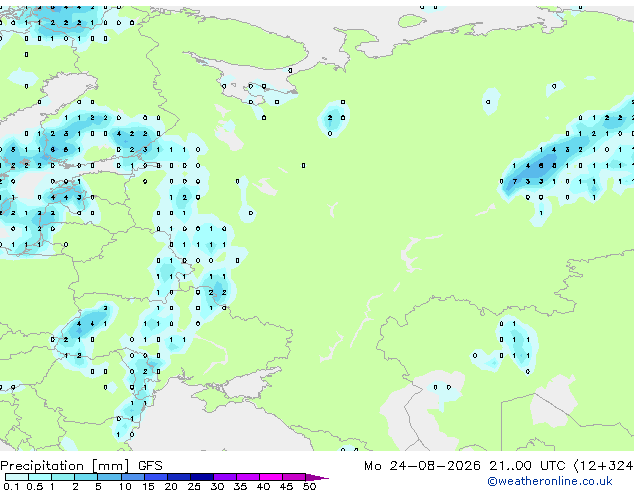This screenshot has height=490, width=634.
Task: Click the 1–2 mm legend color swatch
Action: click(x=63, y=477)
